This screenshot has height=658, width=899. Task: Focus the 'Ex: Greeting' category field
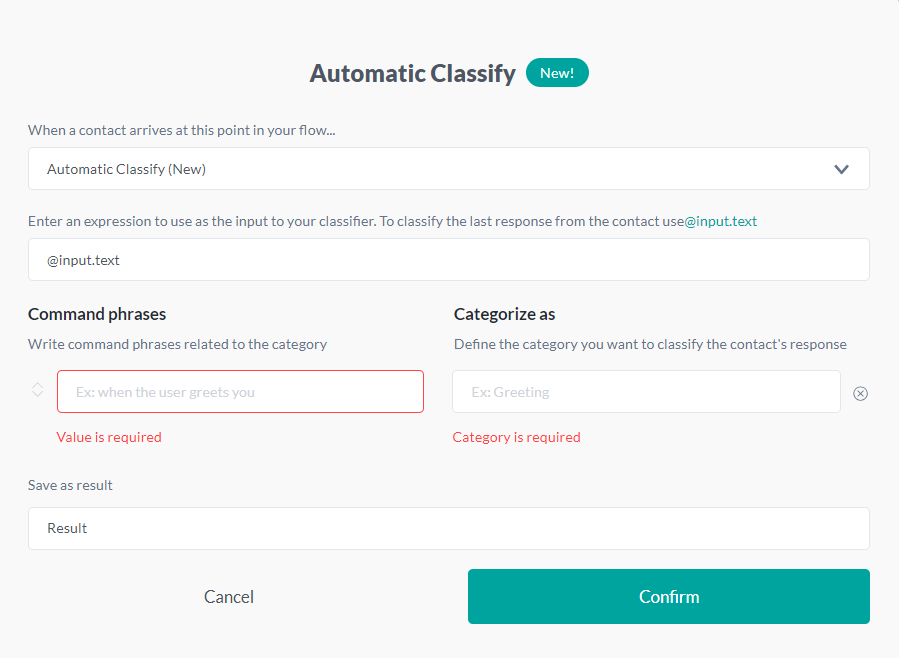(646, 391)
